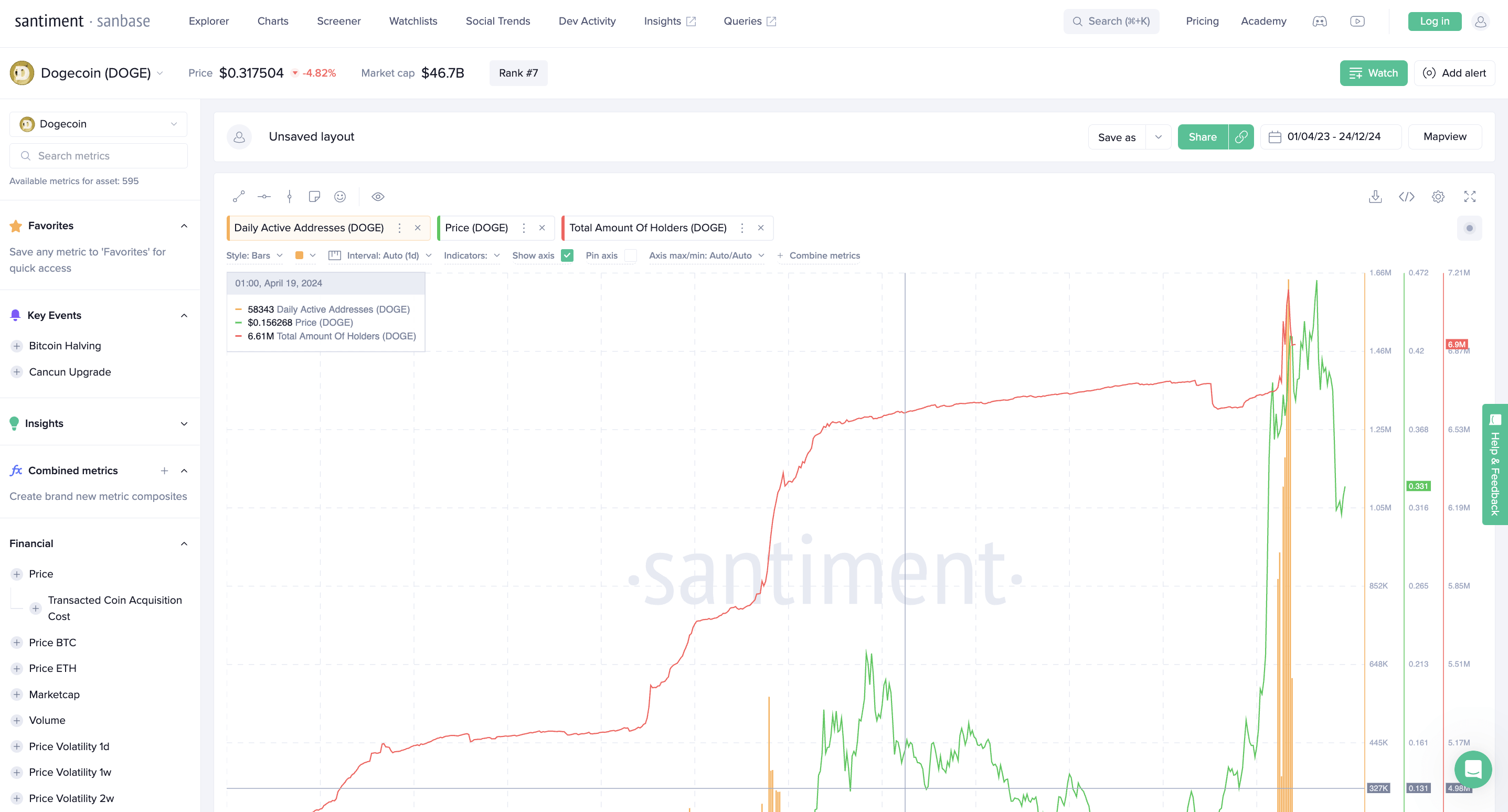Toggle the chart highlight dot button
The width and height of the screenshot is (1508, 812).
click(1469, 228)
